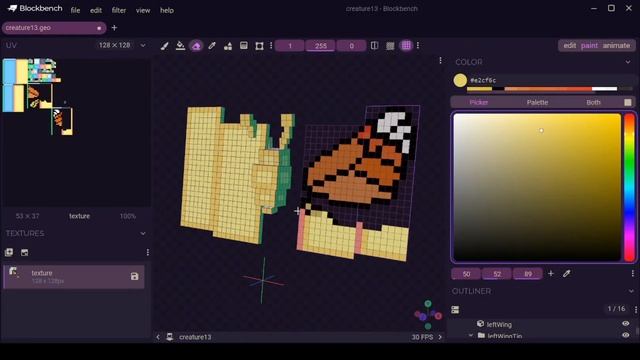Click the 30 FPS indicator in status bar
The width and height of the screenshot is (640, 360).
pyautogui.click(x=422, y=337)
